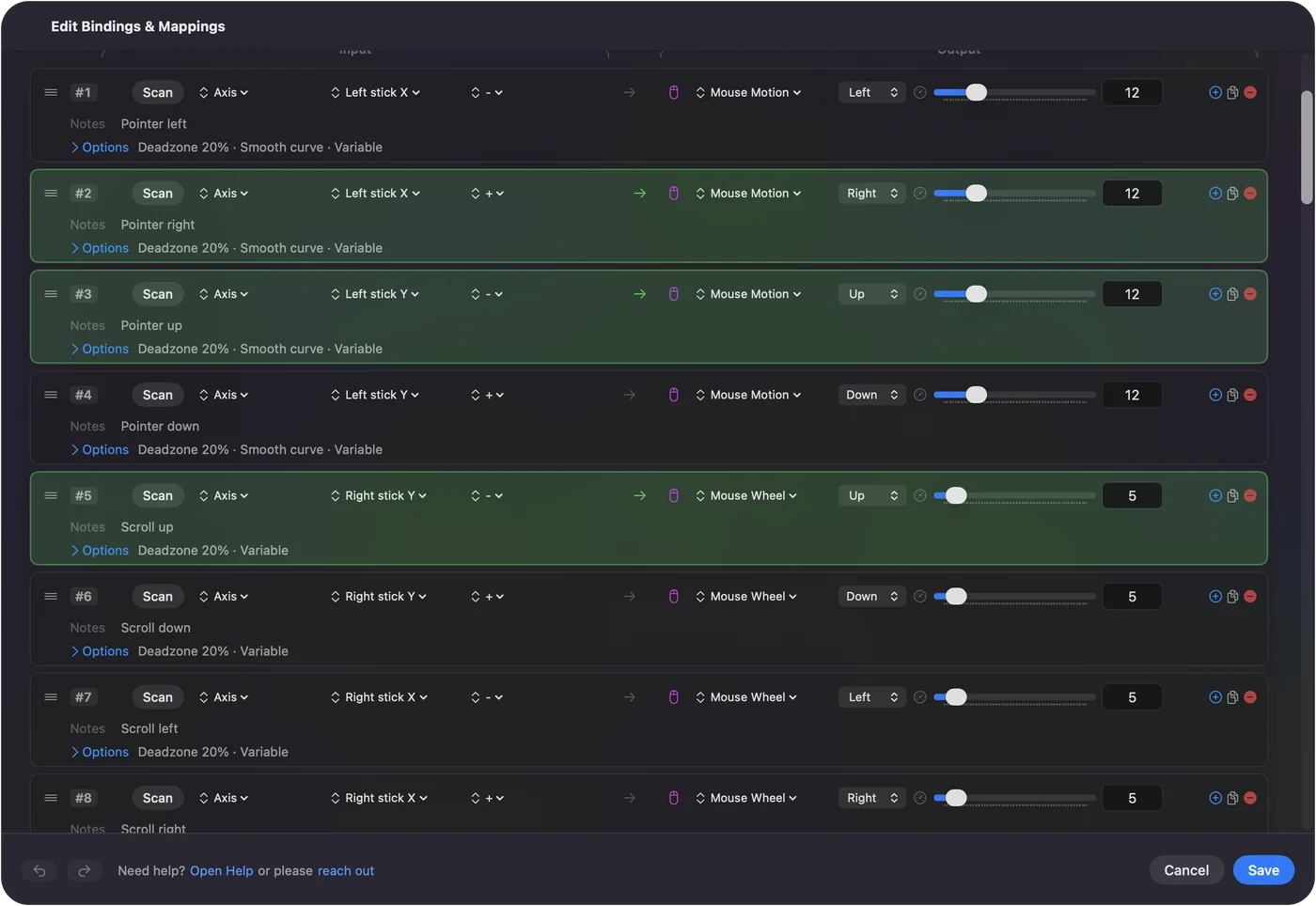Remove binding #3 with the red minus

[1250, 294]
